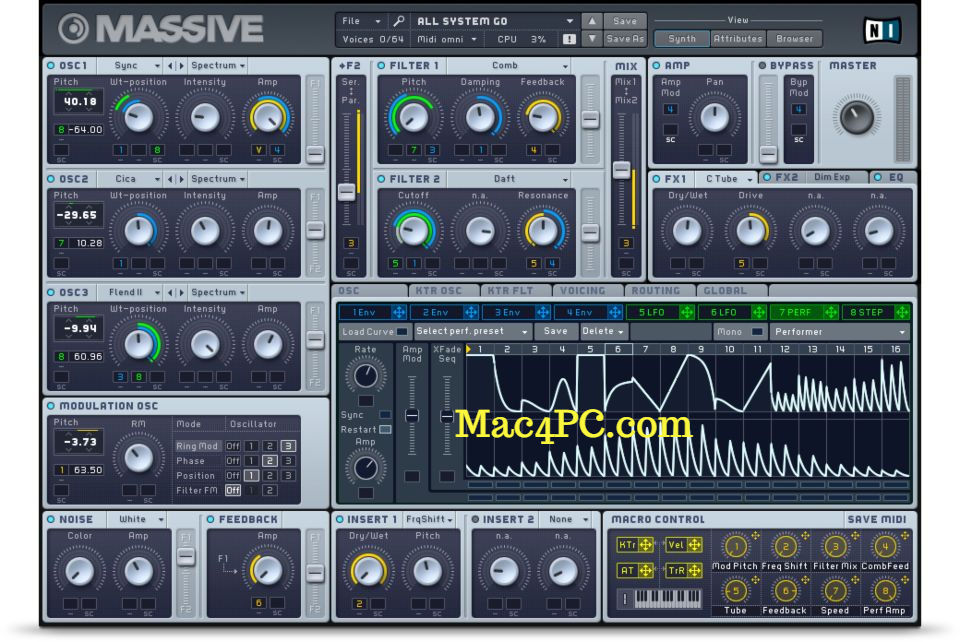Screen dimensions: 960x642
Task: Toggle Bypass section power button
Action: (x=762, y=65)
